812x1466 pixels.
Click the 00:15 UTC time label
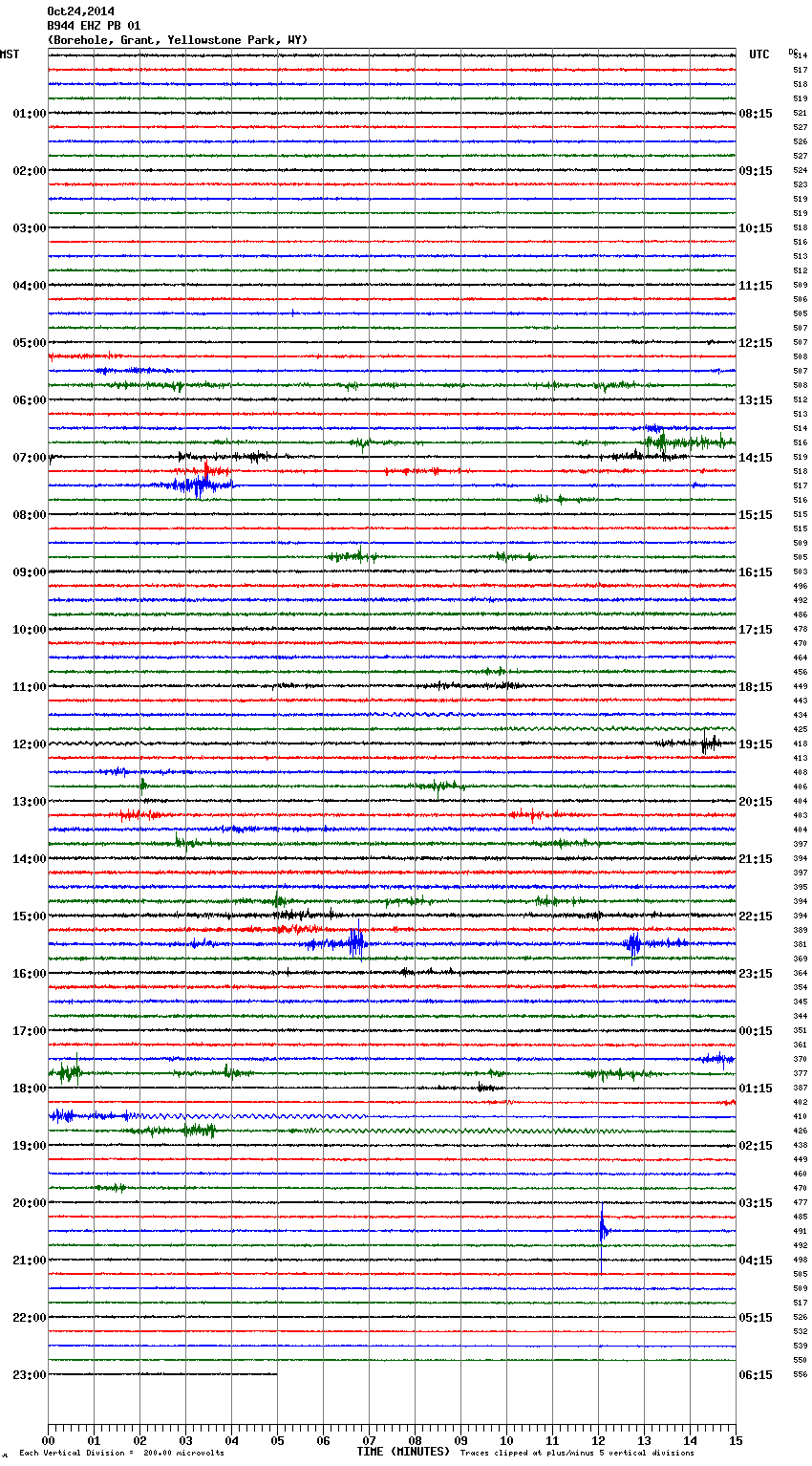tap(756, 1031)
